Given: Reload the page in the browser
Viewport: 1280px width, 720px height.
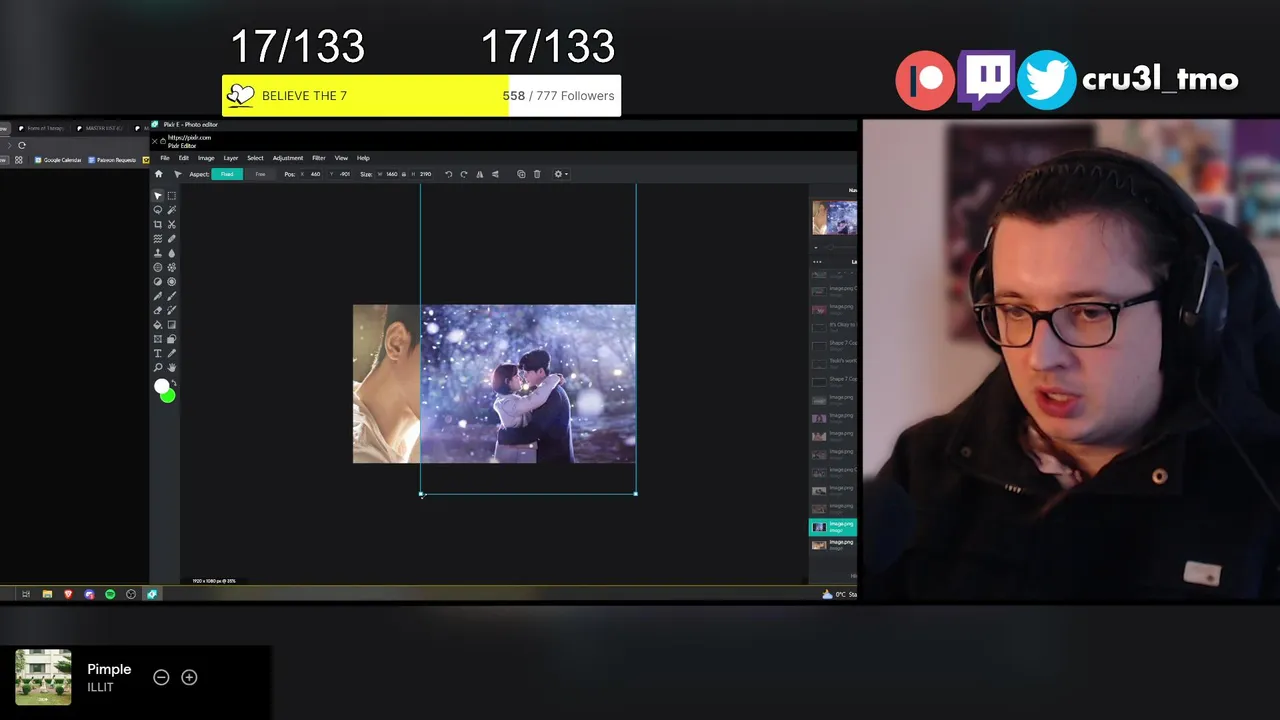Looking at the screenshot, I should coord(22,145).
